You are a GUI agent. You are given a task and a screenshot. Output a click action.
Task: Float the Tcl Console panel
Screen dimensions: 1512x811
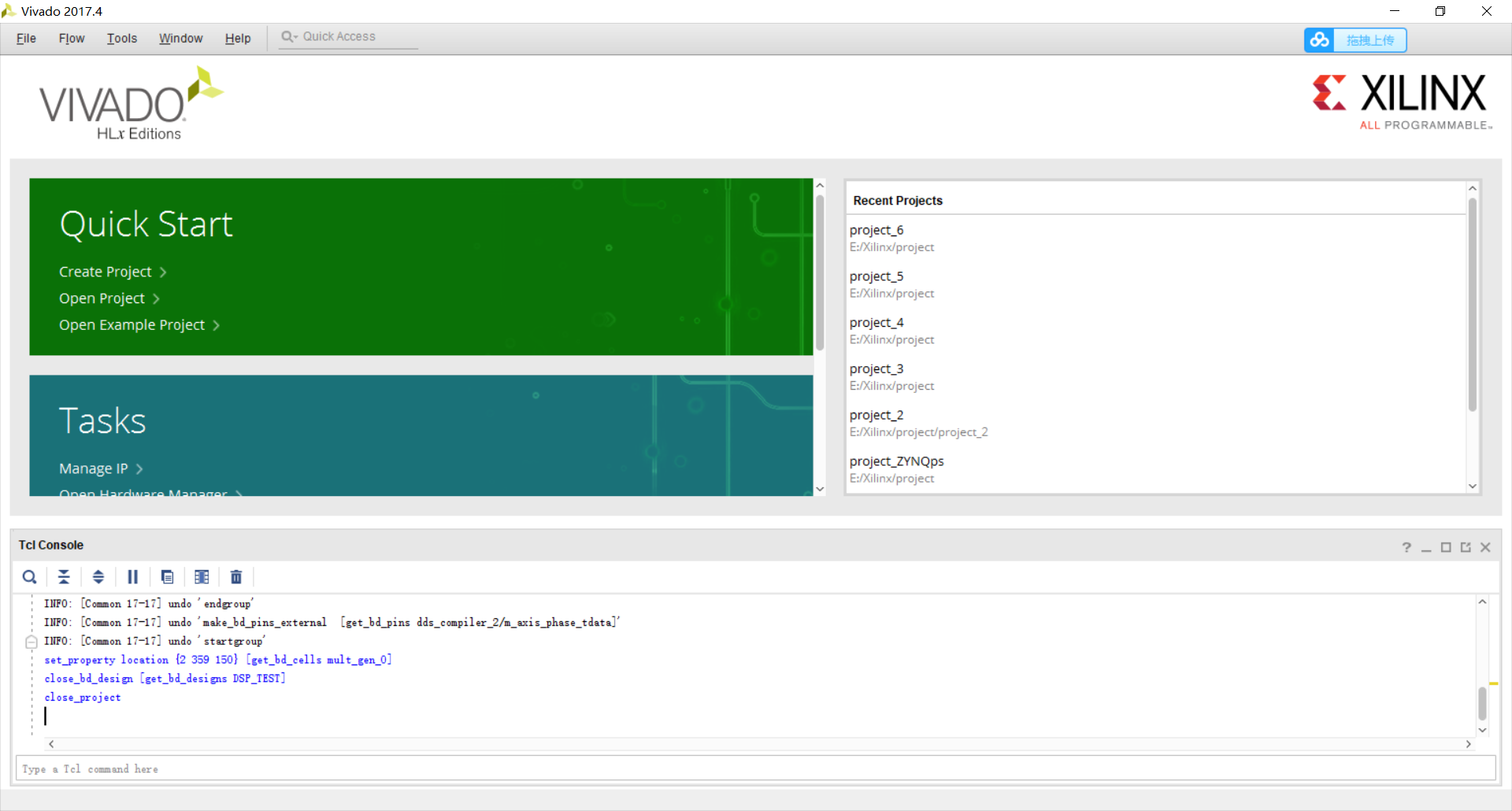click(x=1466, y=547)
